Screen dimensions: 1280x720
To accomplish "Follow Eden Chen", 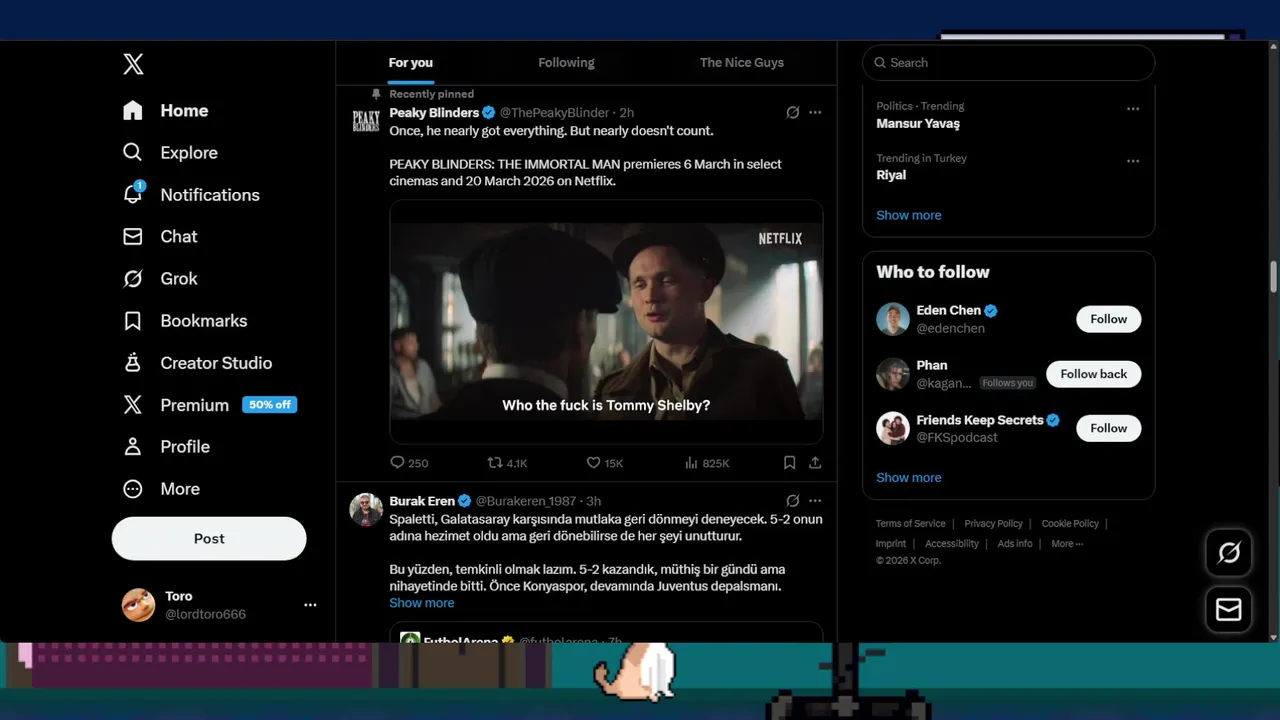I will point(1108,319).
